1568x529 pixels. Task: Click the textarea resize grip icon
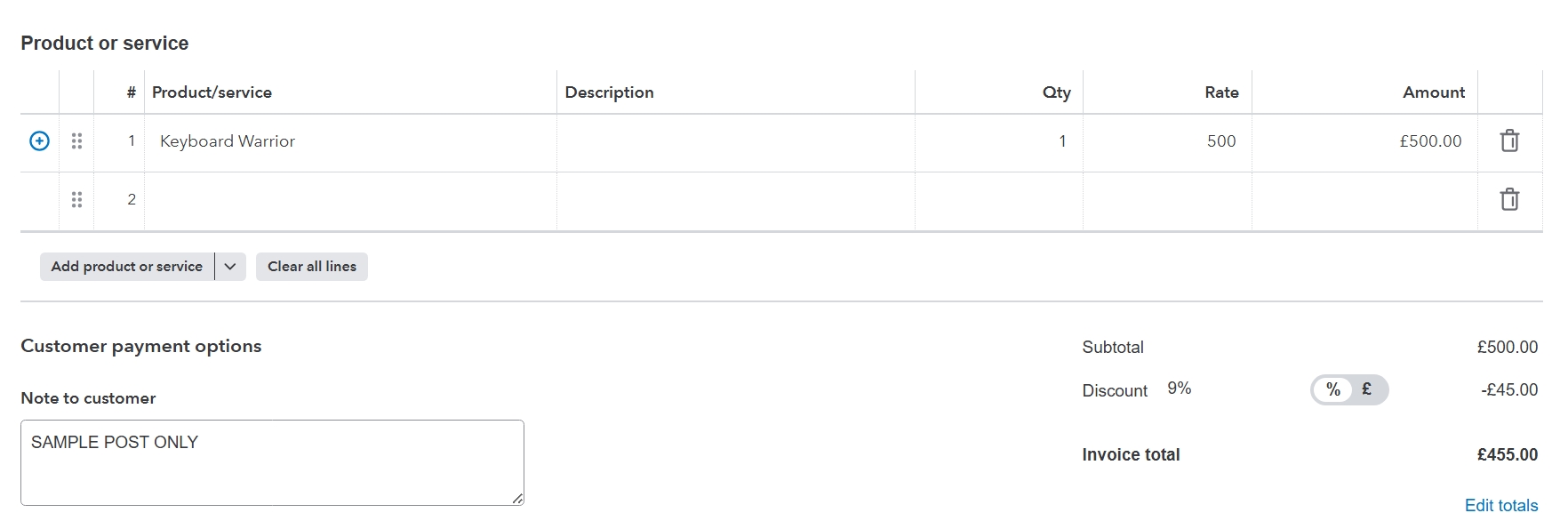(517, 499)
